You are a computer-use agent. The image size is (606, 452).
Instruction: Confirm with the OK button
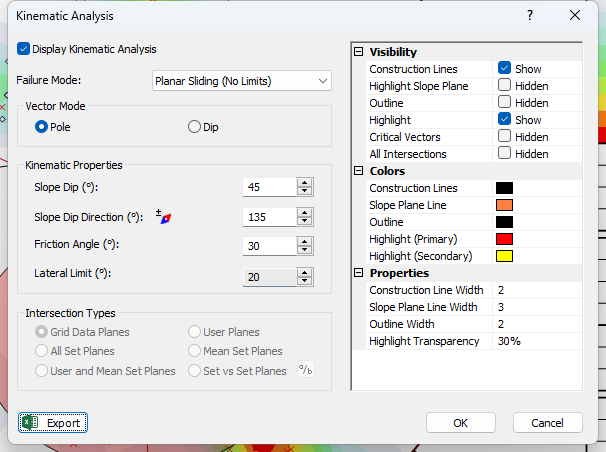(461, 423)
